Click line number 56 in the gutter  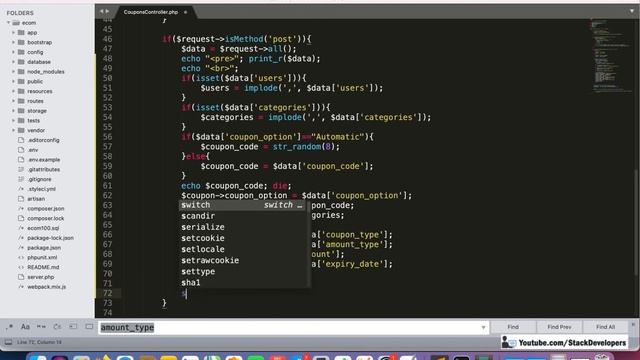tap(107, 137)
